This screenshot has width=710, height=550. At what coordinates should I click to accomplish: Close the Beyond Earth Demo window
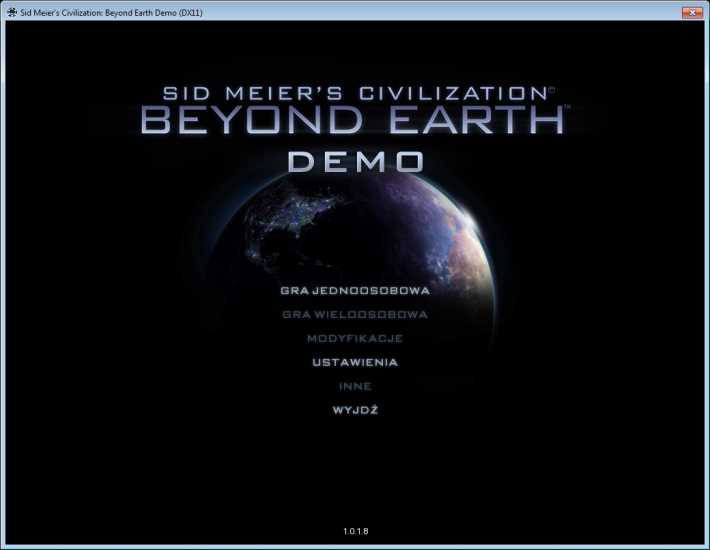click(x=692, y=13)
